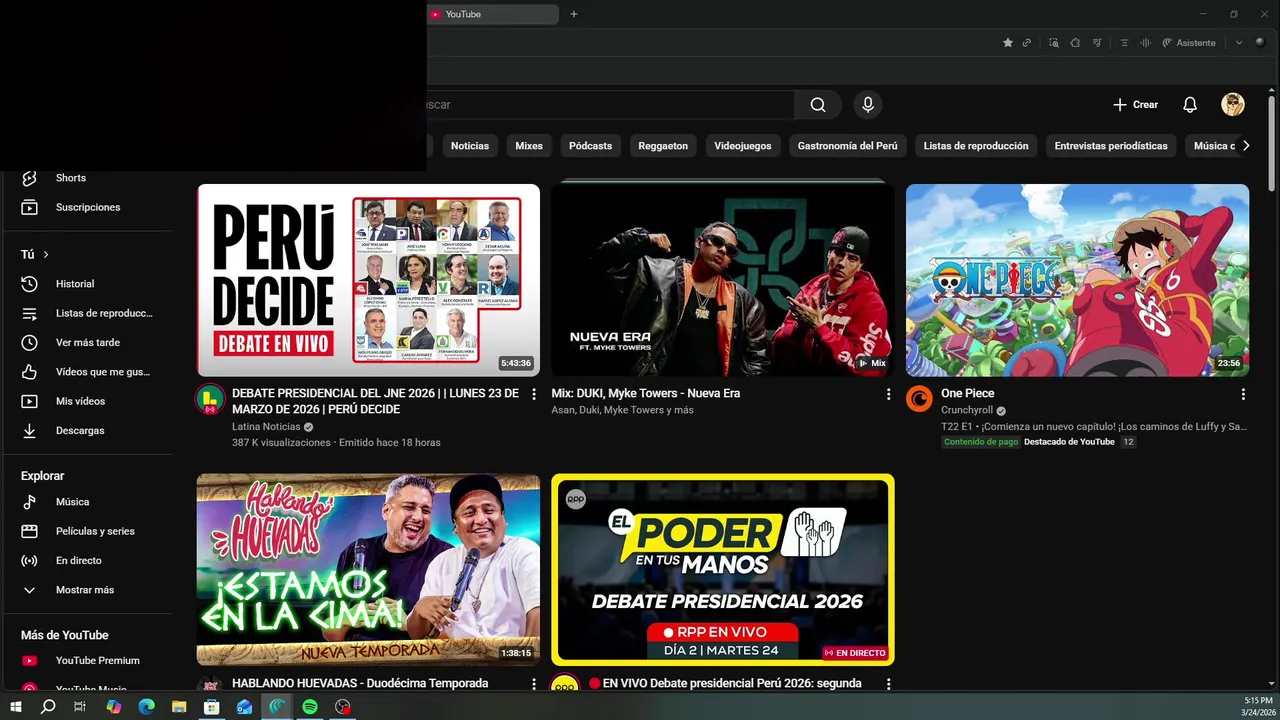Open Suscripciones in sidebar
This screenshot has width=1280, height=720.
click(x=88, y=207)
